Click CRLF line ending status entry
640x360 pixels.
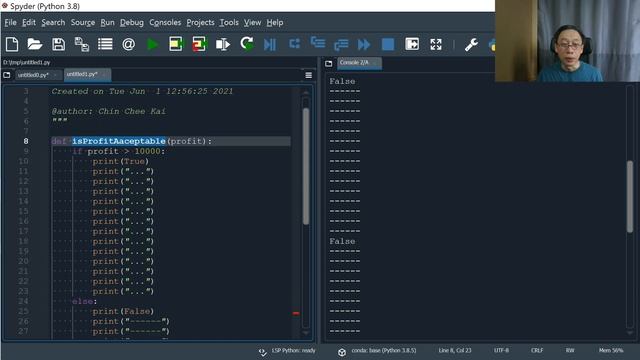(537, 351)
